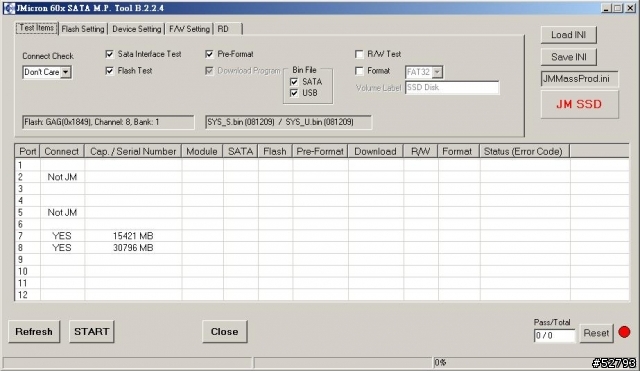Click the Save INI button

tap(569, 57)
